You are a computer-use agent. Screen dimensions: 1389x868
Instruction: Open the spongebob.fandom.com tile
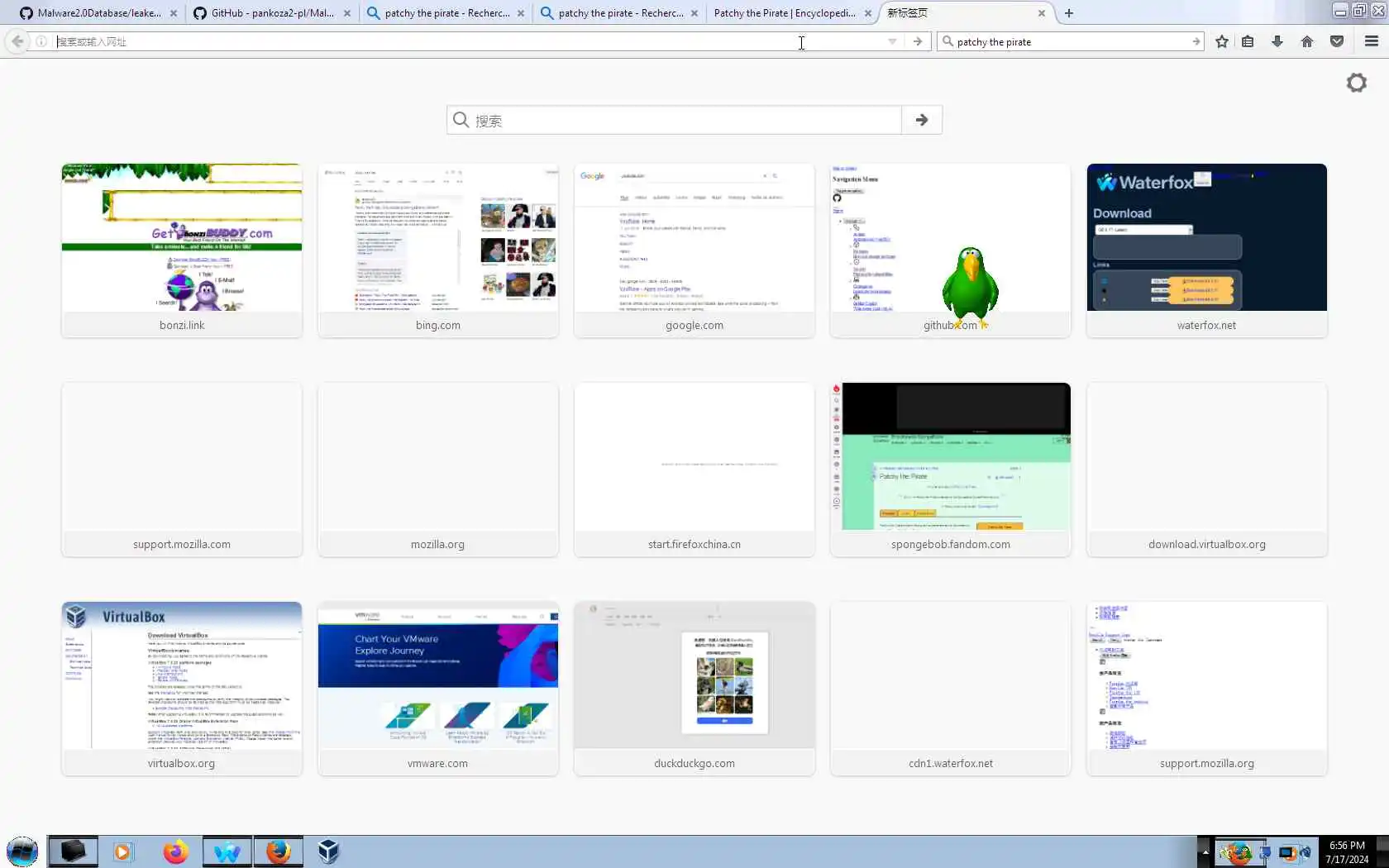tap(951, 470)
